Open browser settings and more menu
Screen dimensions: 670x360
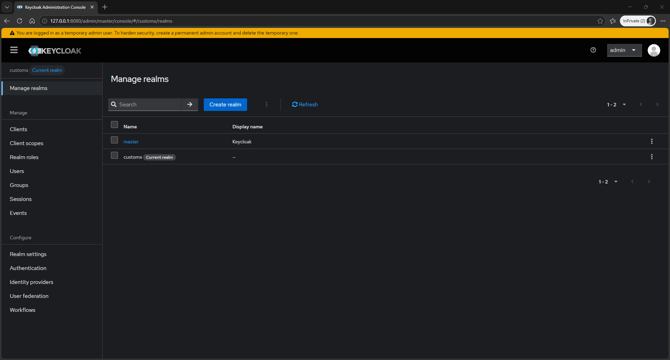[663, 21]
